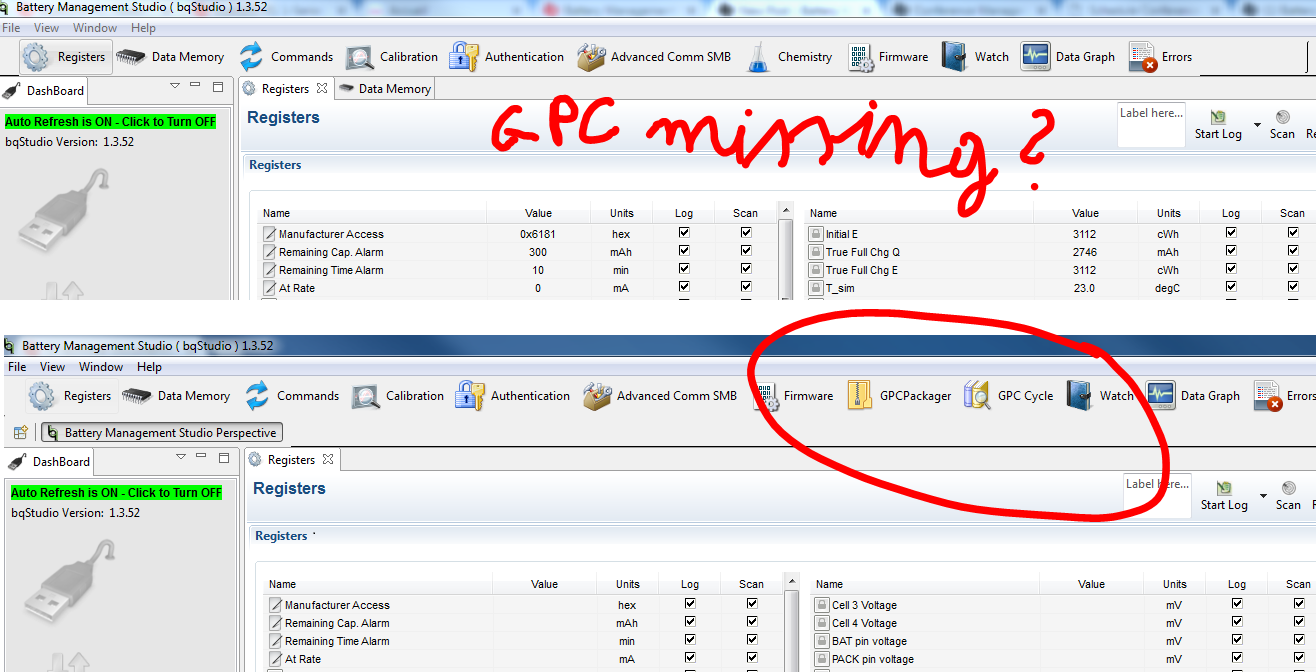The height and width of the screenshot is (672, 1316).
Task: Open Advanced Comm SMB in the lower window
Action: pos(661,396)
